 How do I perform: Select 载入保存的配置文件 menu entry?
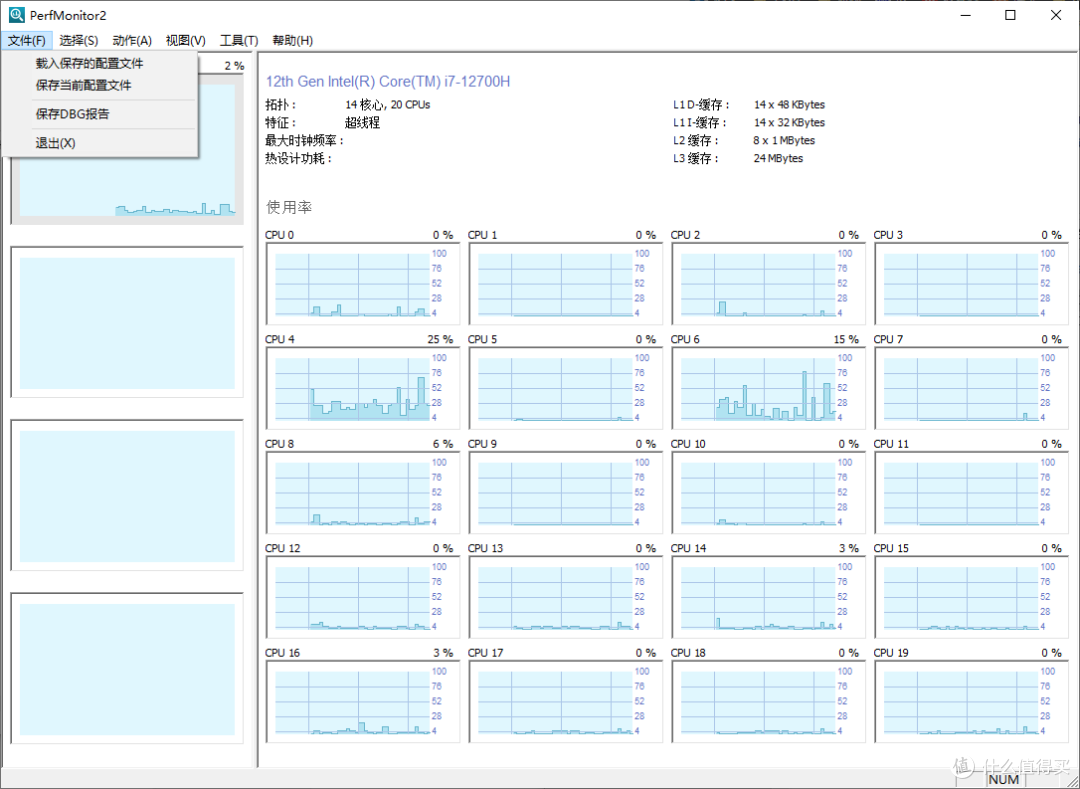coord(89,64)
